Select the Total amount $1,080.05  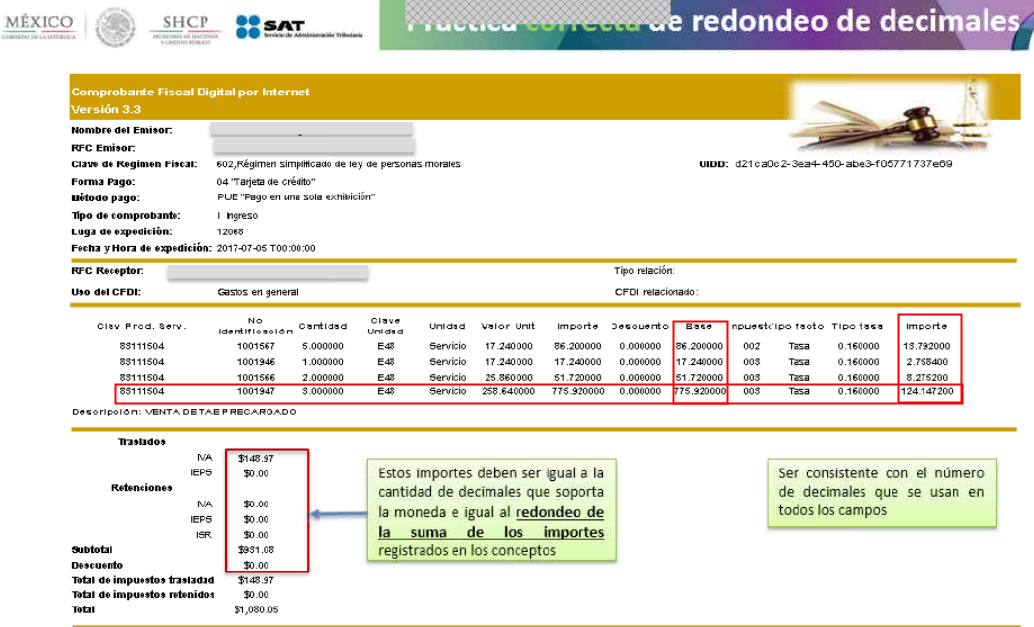[257, 610]
